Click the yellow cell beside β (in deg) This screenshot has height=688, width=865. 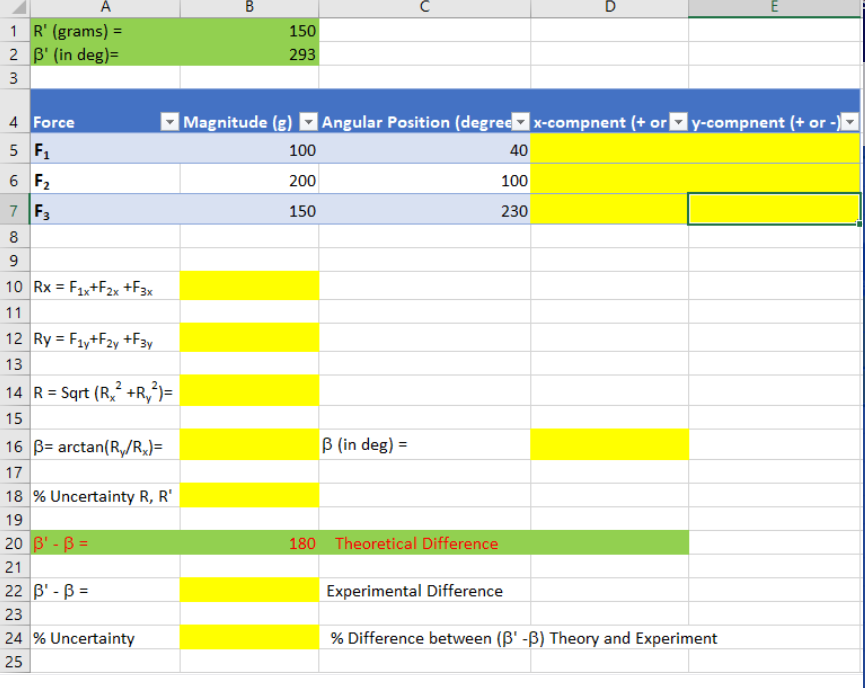[x=610, y=443]
